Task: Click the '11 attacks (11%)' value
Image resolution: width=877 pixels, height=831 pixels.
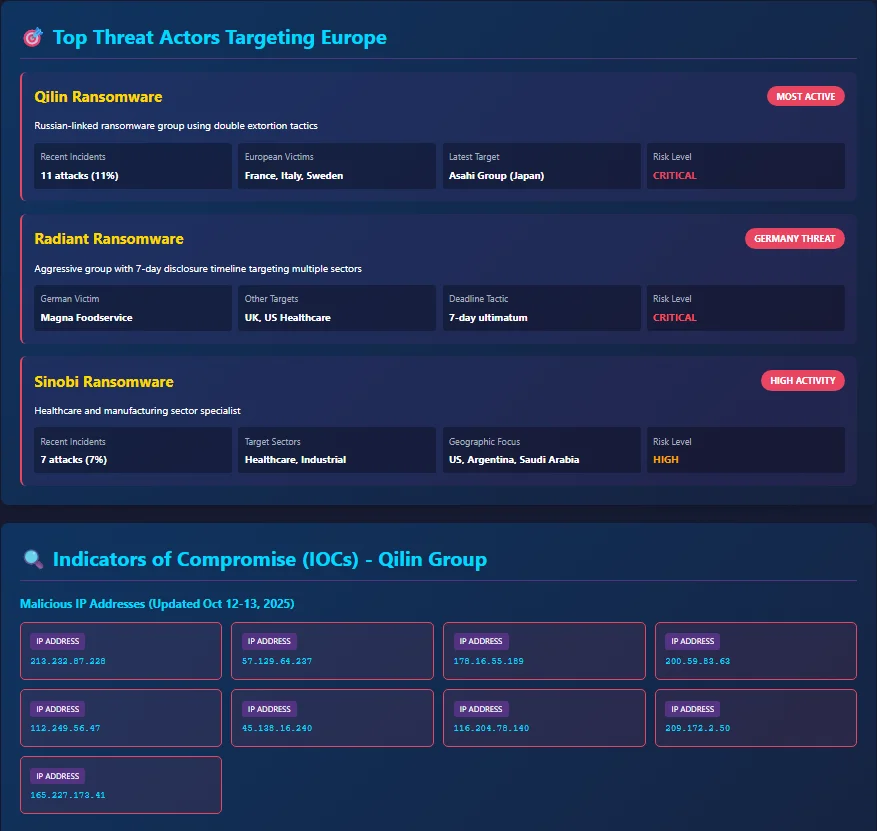Action: pos(79,176)
